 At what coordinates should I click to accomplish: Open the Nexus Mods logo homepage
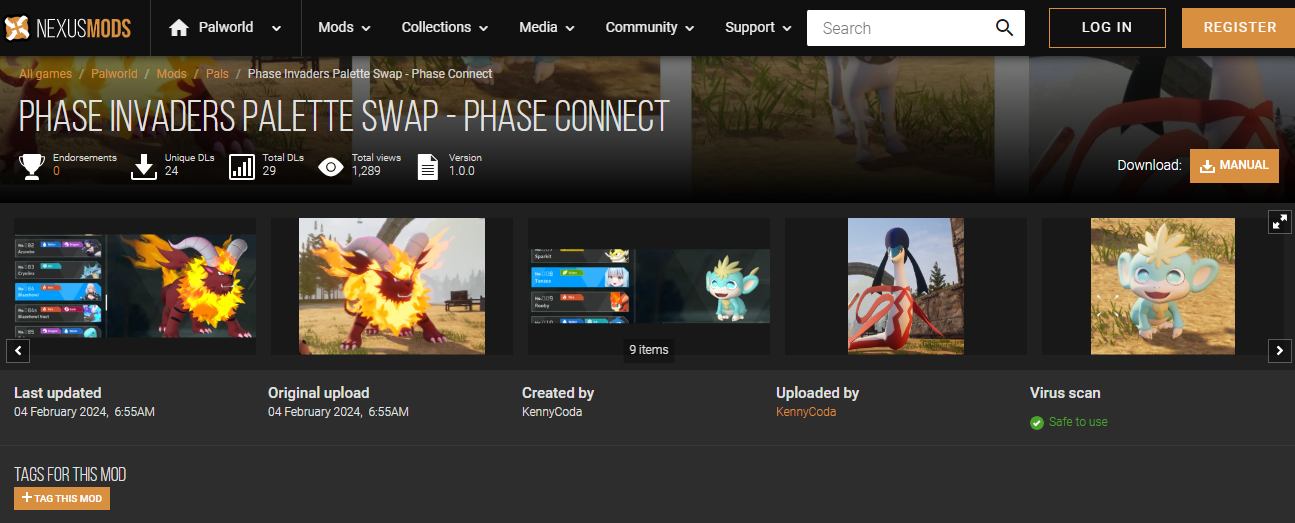(68, 28)
